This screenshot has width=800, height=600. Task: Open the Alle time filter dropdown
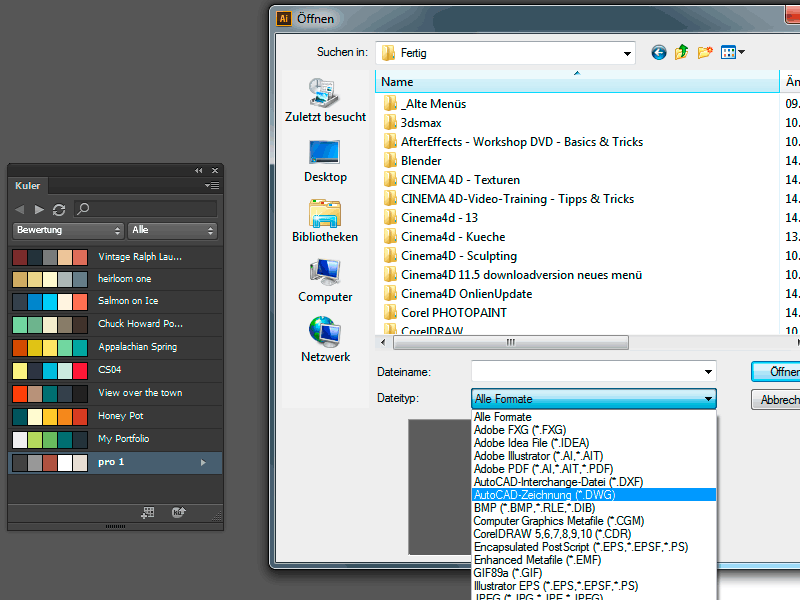(x=172, y=231)
